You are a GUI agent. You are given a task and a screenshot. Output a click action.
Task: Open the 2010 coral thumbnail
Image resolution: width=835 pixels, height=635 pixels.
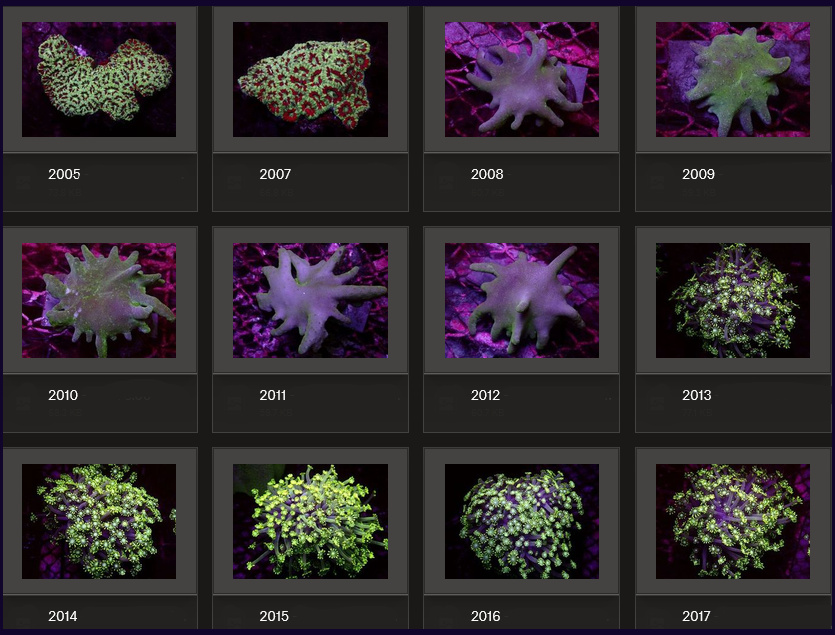tap(99, 300)
